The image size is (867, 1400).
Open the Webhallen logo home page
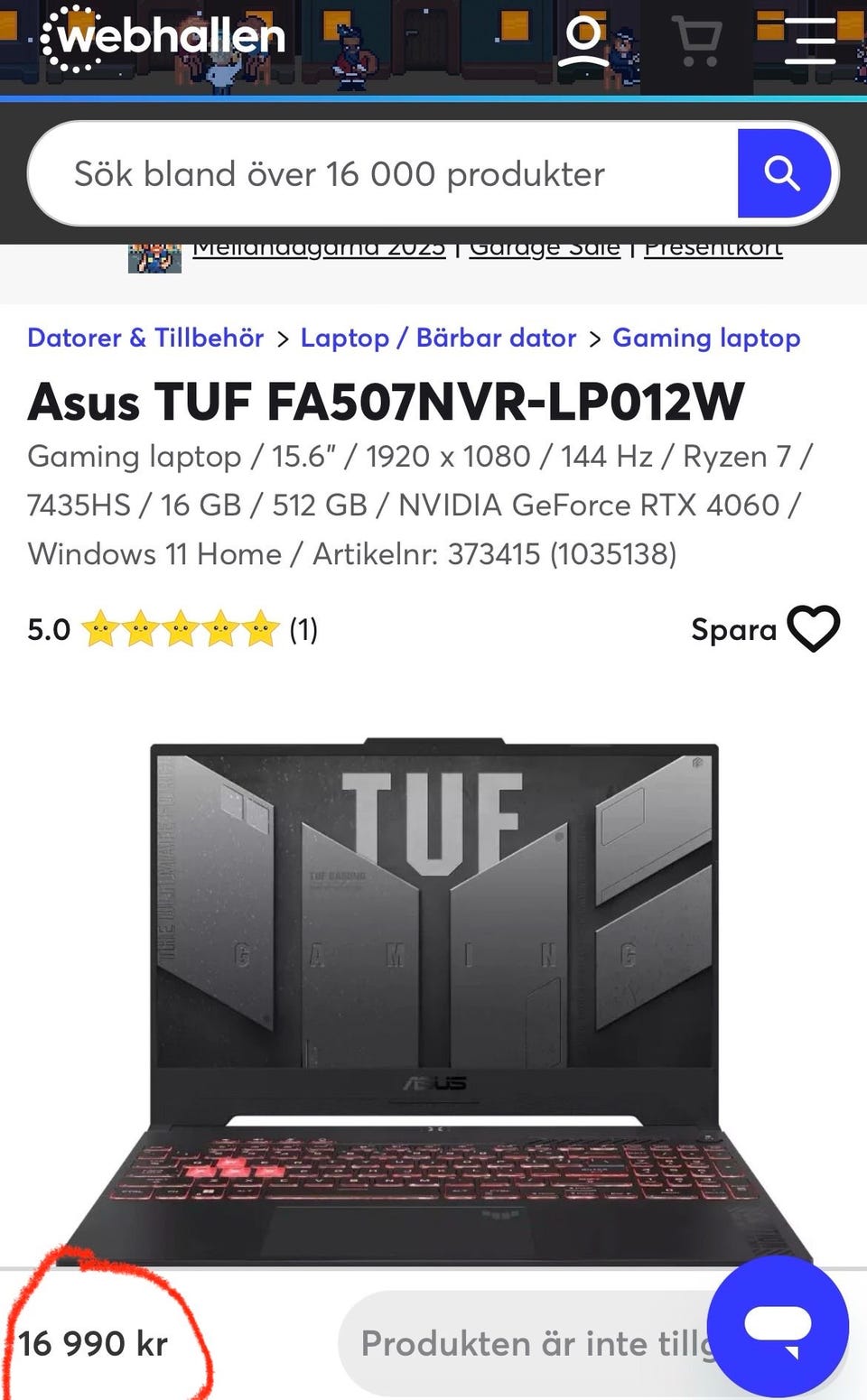(x=163, y=38)
